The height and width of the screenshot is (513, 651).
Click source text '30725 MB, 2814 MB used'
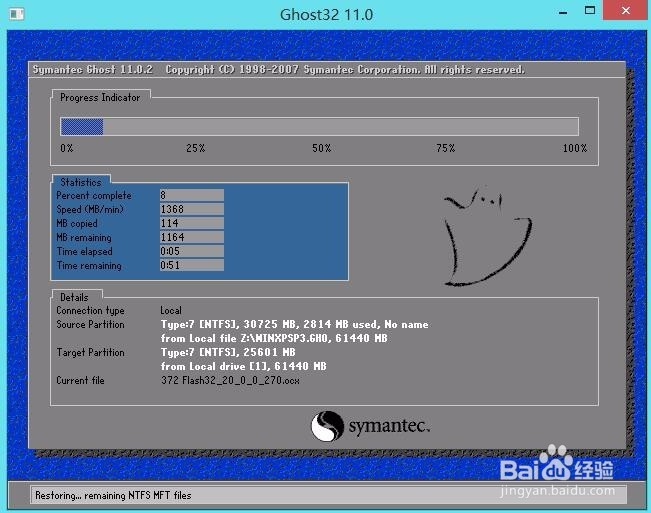[x=310, y=325]
